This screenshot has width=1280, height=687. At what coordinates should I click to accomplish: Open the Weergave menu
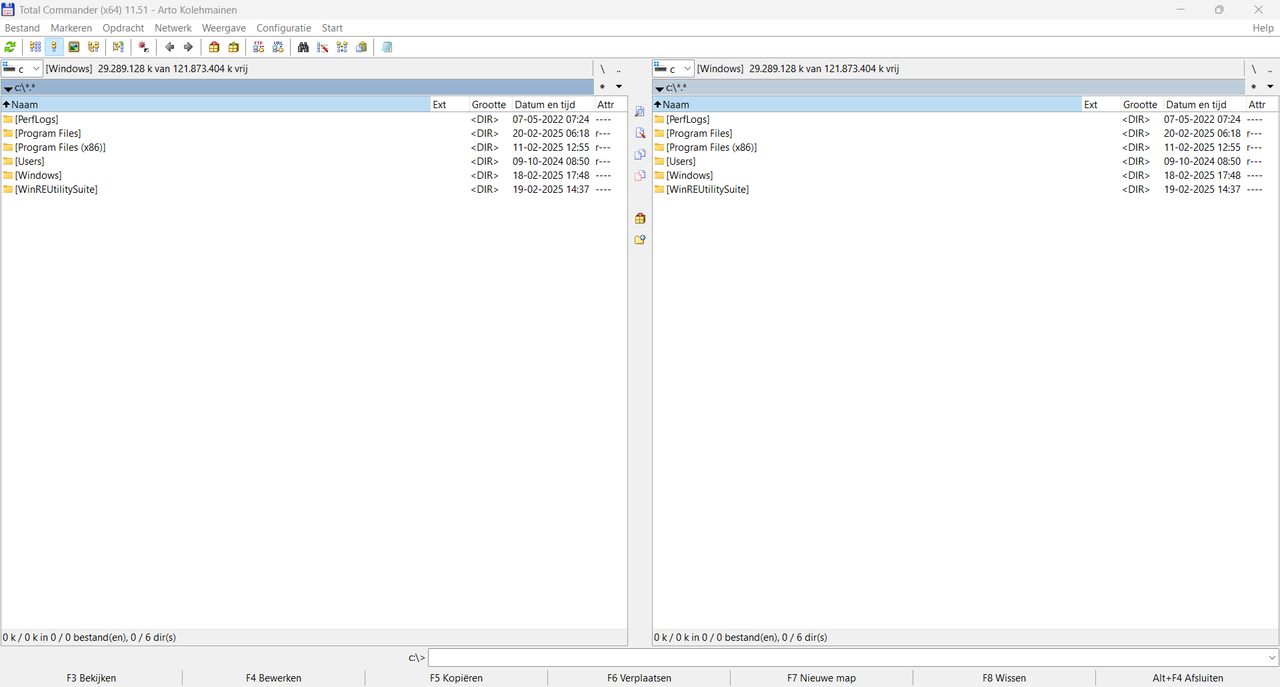[x=224, y=28]
